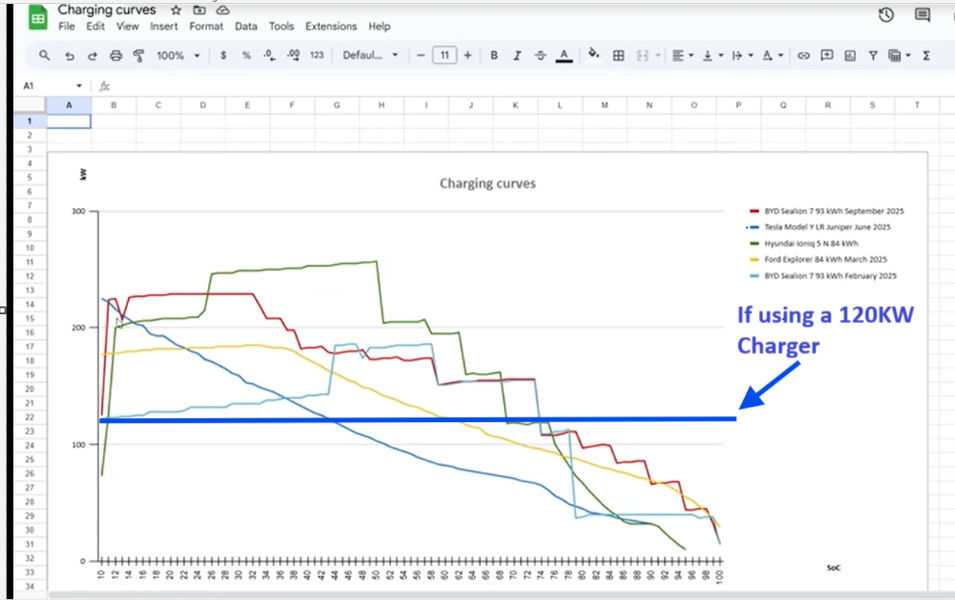
Task: Toggle italic formatting
Action: (517, 56)
